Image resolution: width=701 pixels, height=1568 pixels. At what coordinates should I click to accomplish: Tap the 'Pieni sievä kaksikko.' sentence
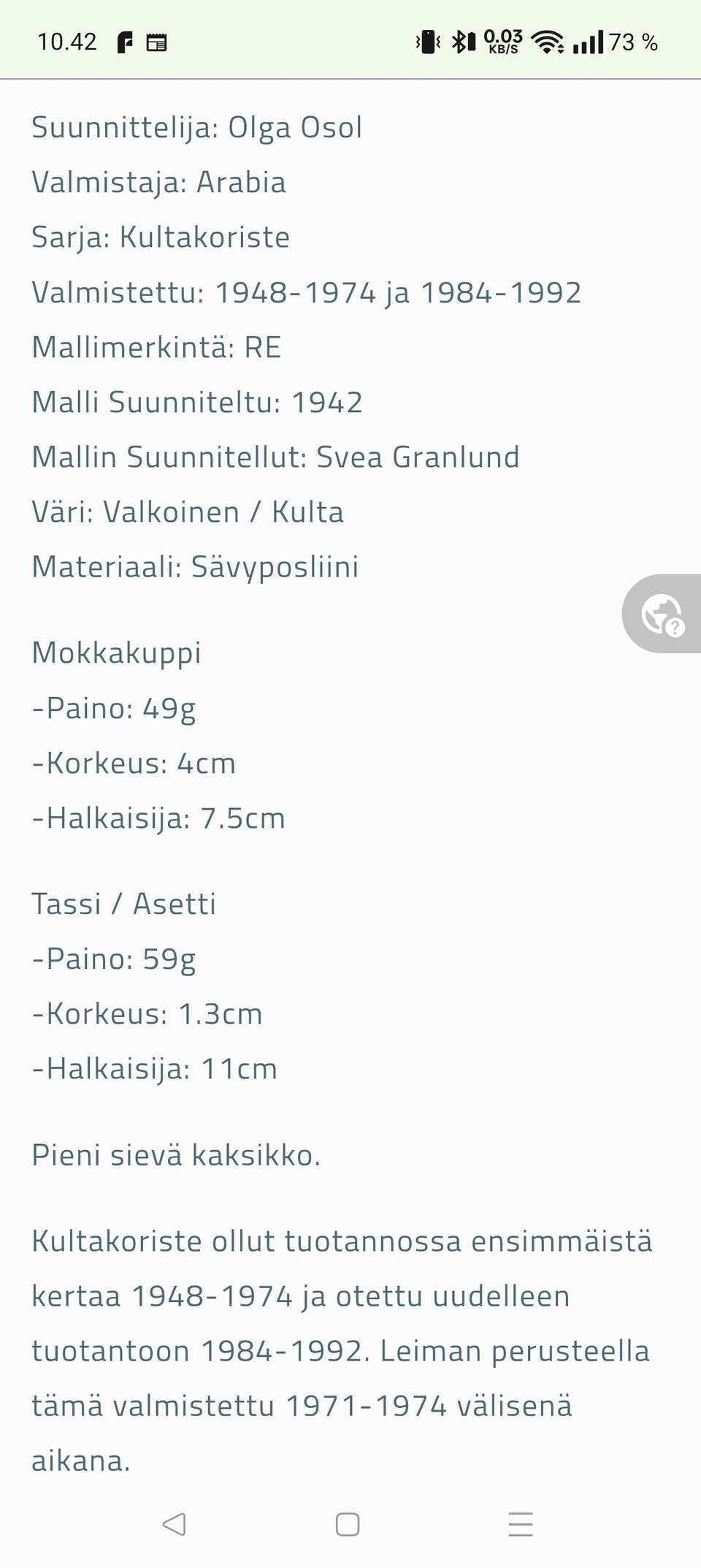[x=176, y=1155]
